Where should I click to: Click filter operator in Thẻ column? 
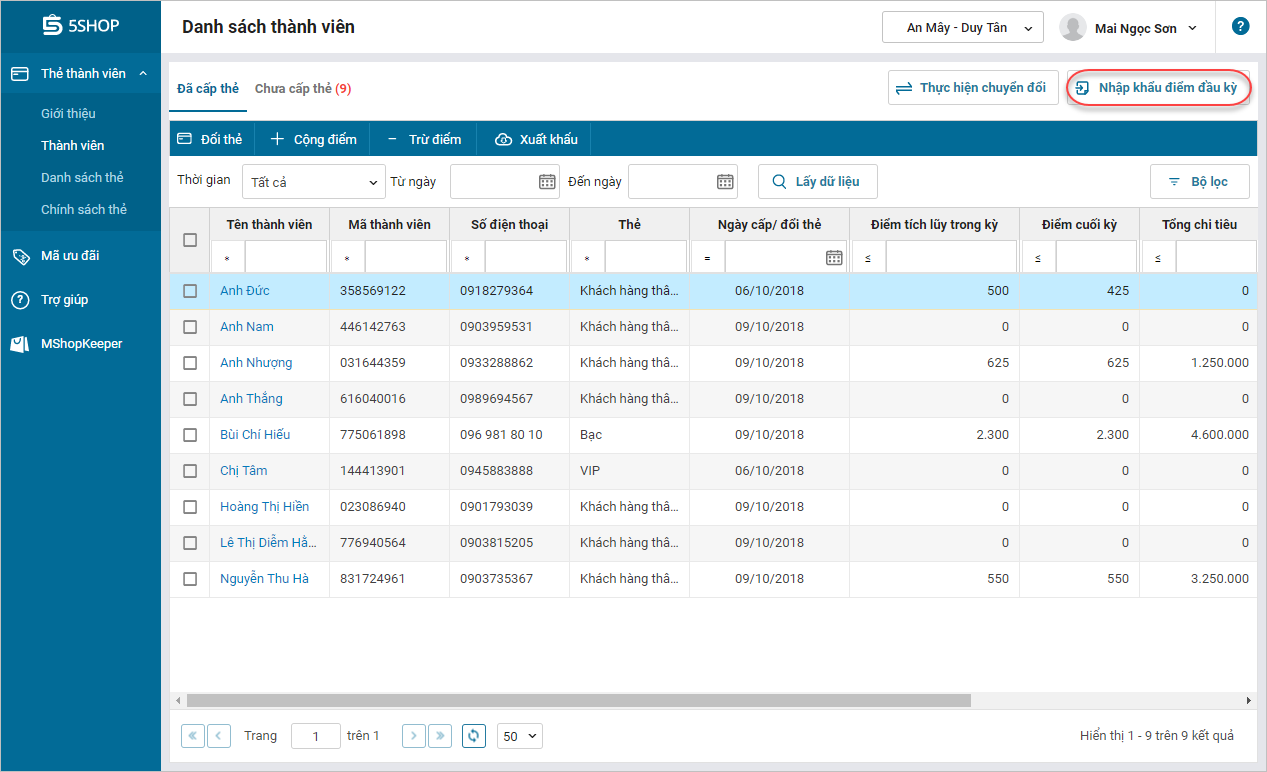pyautogui.click(x=587, y=258)
